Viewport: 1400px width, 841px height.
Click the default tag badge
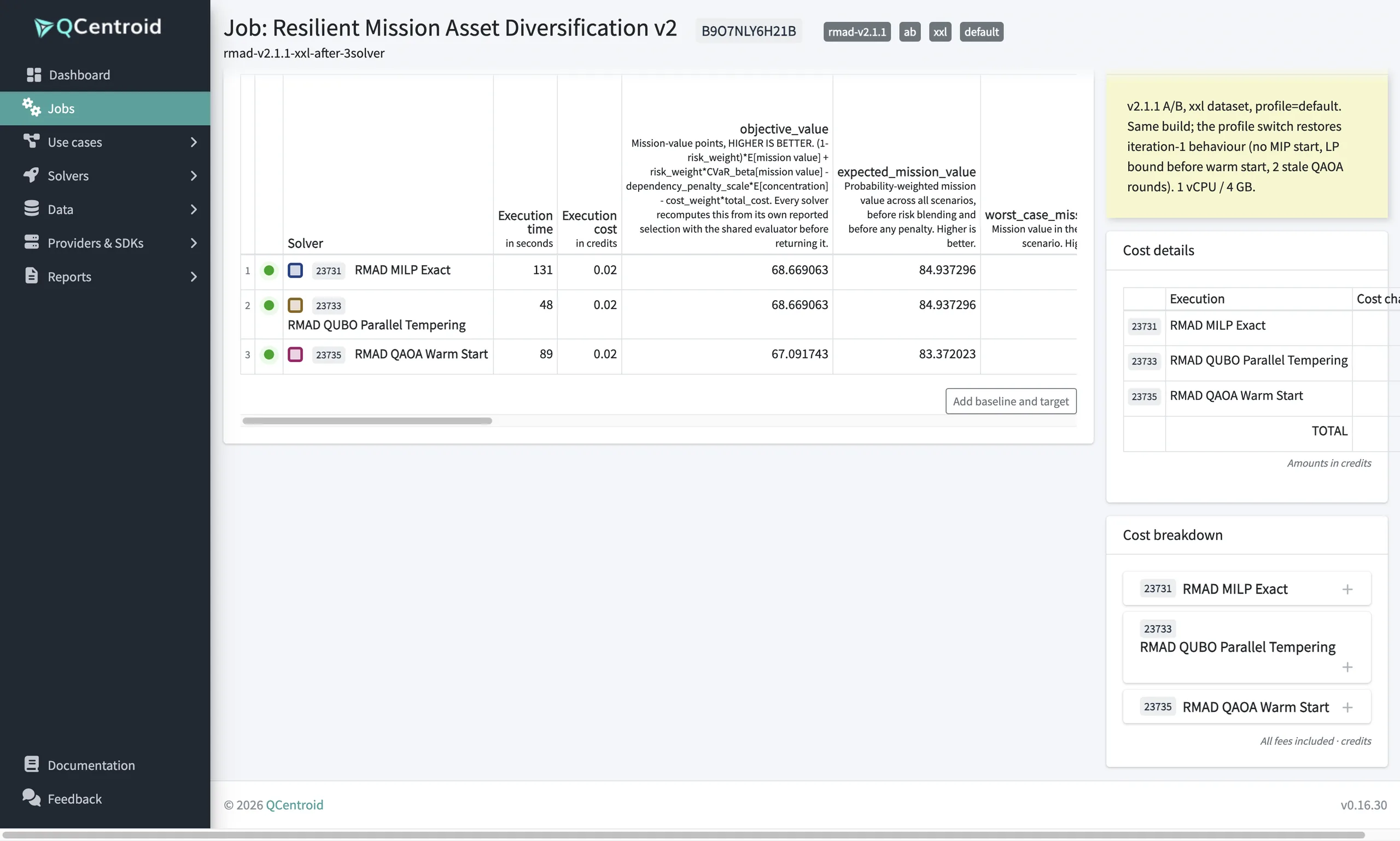coord(981,32)
